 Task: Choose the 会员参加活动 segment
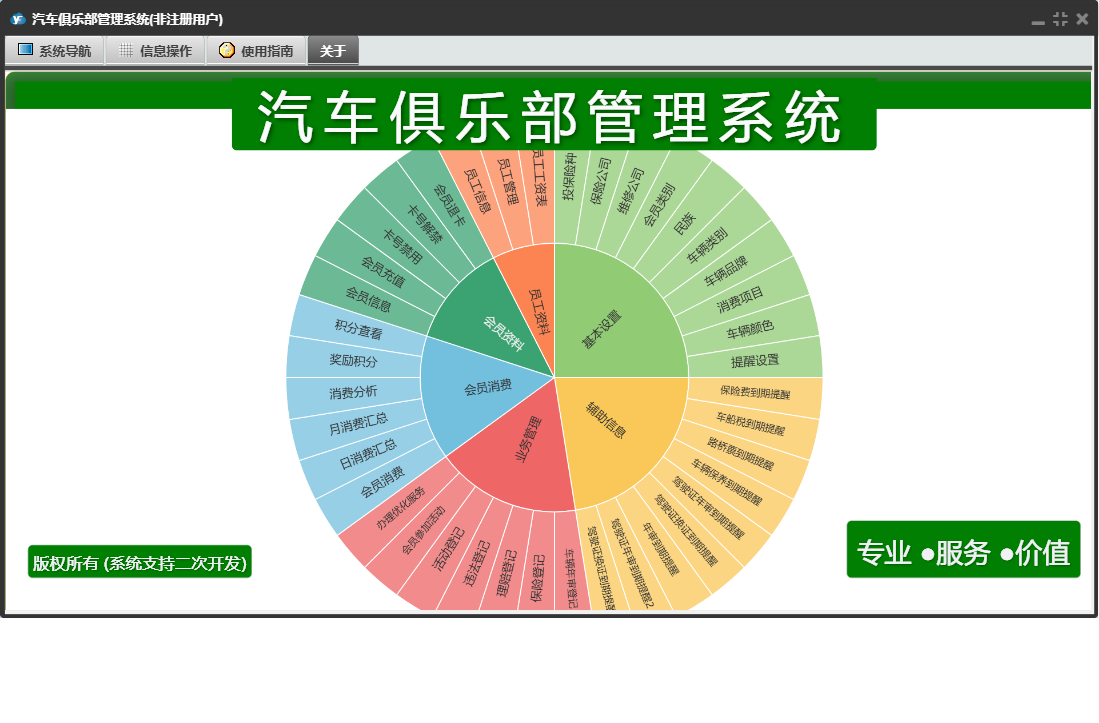(423, 530)
